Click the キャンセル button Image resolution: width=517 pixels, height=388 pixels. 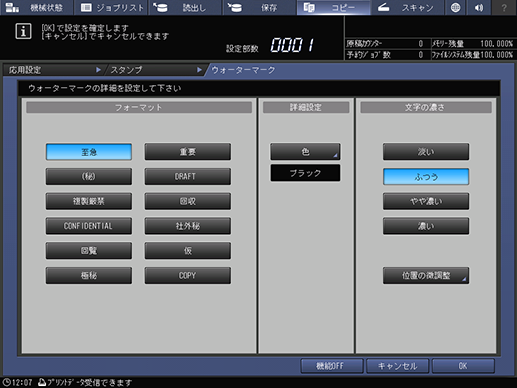pyautogui.click(x=397, y=366)
